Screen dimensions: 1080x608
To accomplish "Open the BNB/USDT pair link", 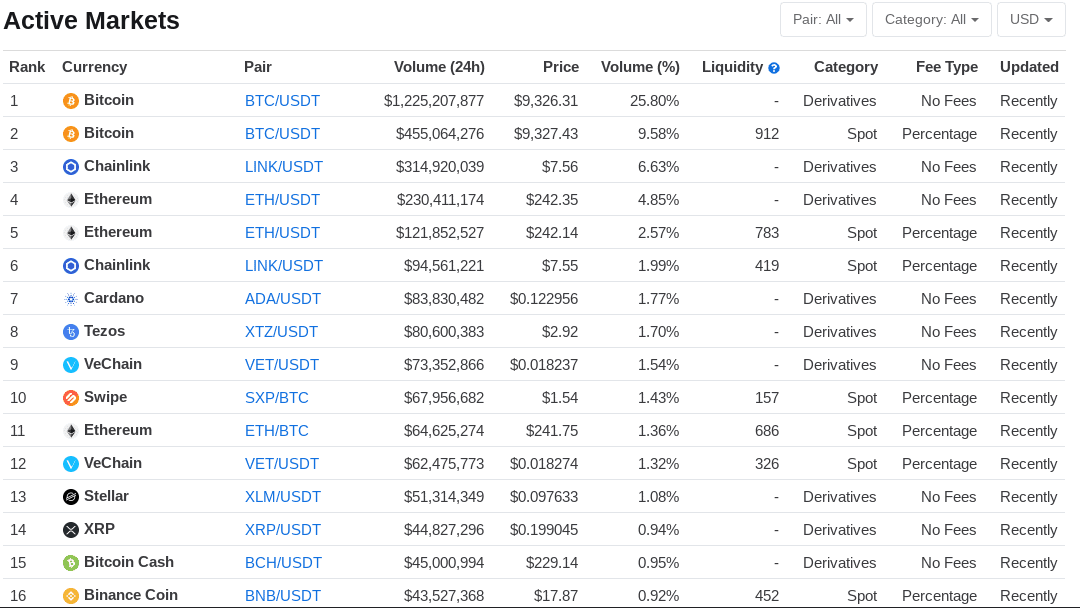I will (283, 596).
